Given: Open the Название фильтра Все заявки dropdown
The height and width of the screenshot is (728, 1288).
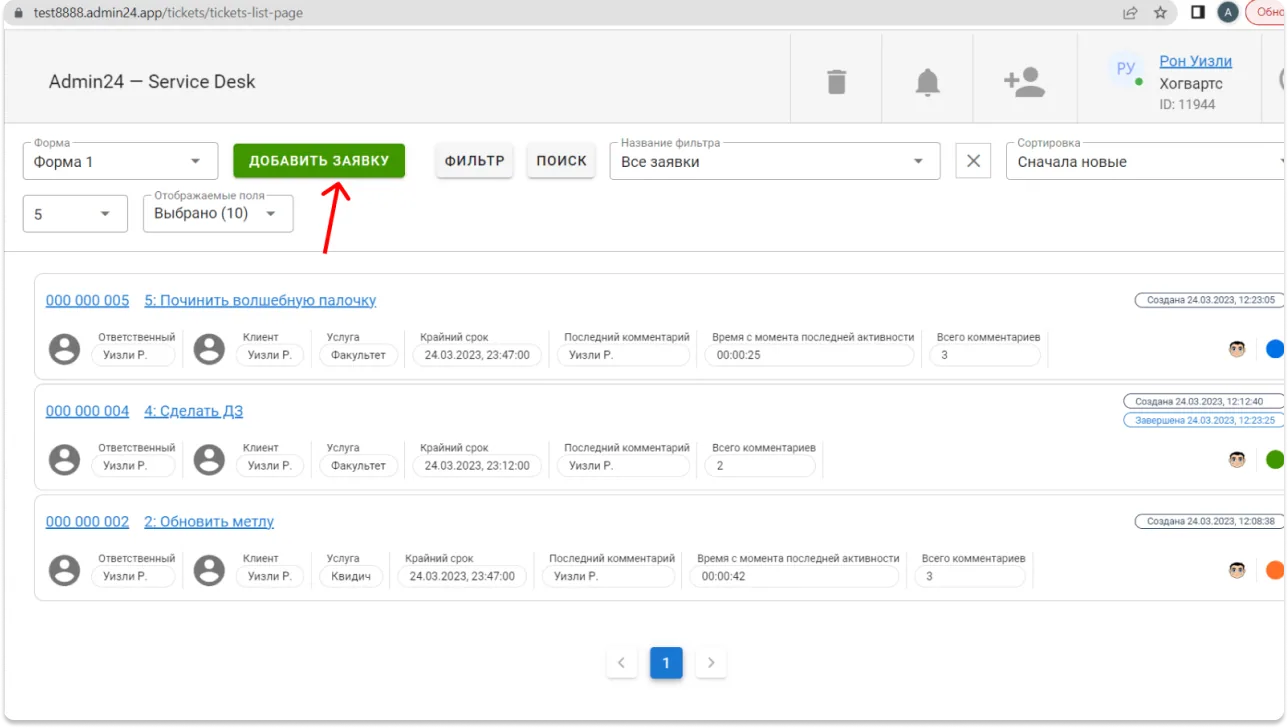Looking at the screenshot, I should pyautogui.click(x=775, y=161).
